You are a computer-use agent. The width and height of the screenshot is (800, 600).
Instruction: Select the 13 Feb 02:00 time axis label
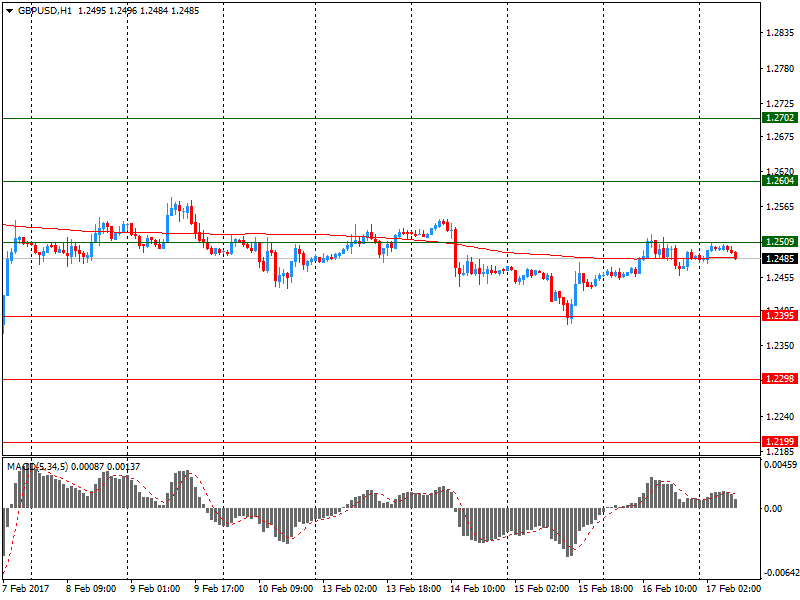349,589
